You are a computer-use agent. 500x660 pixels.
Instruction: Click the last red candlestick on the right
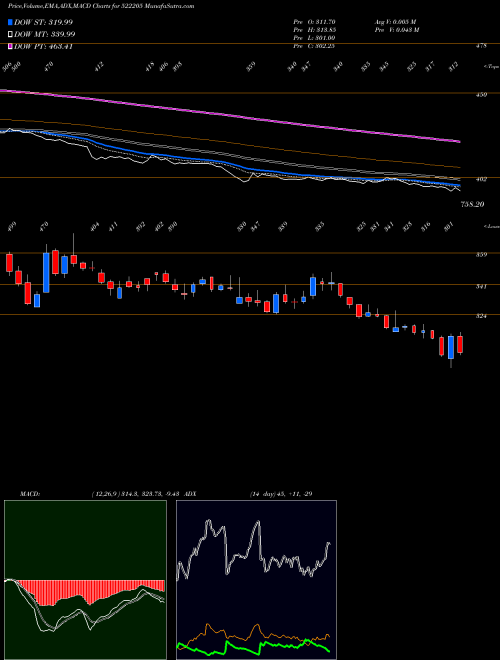coord(460,344)
